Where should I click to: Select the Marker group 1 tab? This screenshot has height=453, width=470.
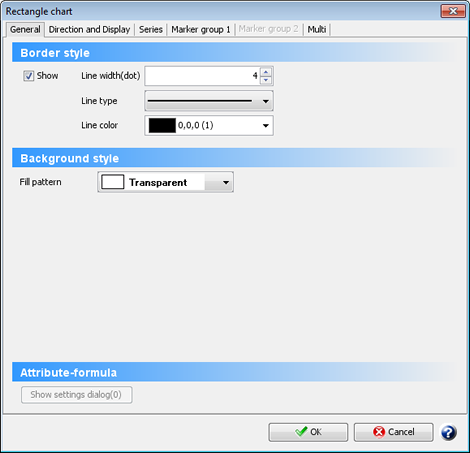(x=201, y=29)
